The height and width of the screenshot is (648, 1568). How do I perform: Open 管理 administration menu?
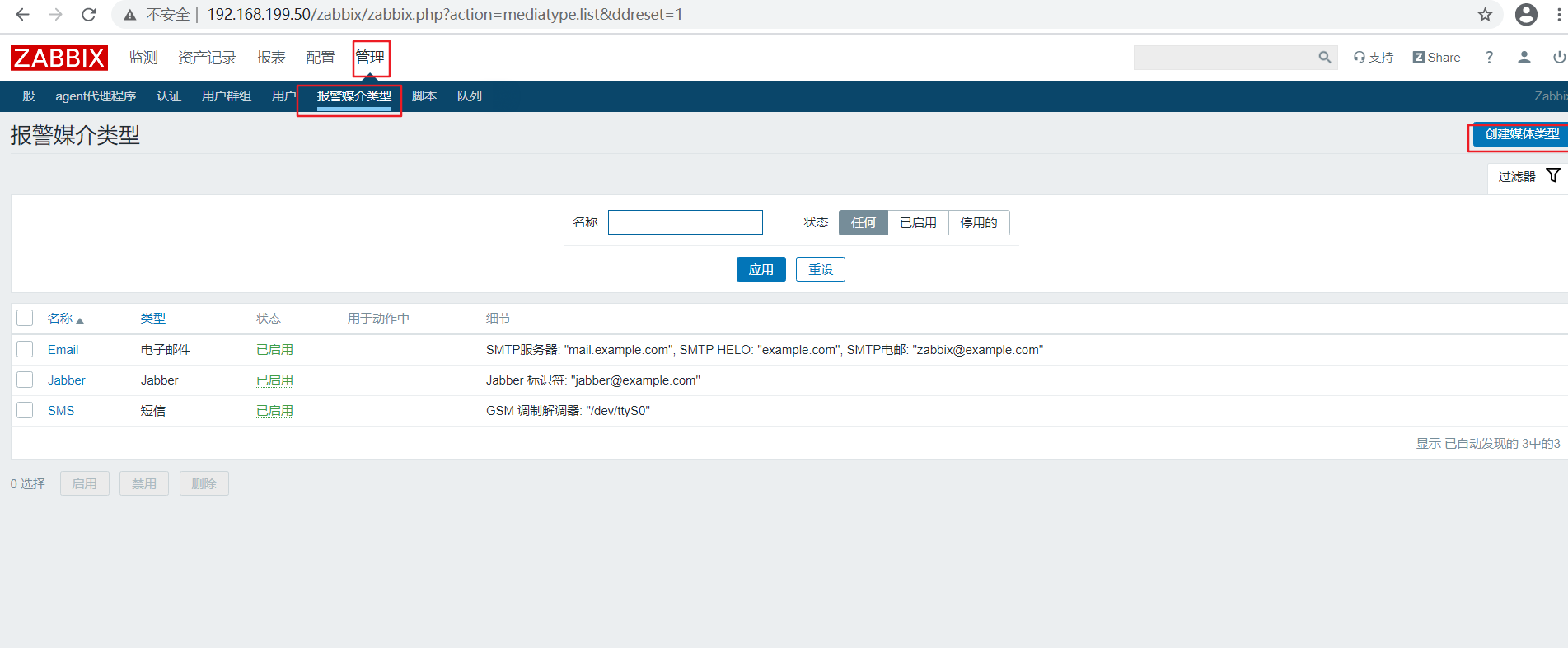pyautogui.click(x=370, y=58)
